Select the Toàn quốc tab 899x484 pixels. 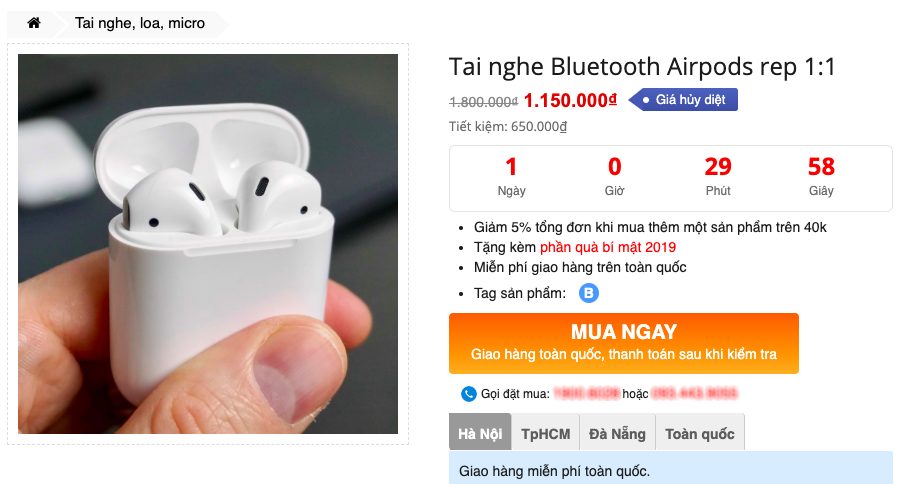pos(699,432)
